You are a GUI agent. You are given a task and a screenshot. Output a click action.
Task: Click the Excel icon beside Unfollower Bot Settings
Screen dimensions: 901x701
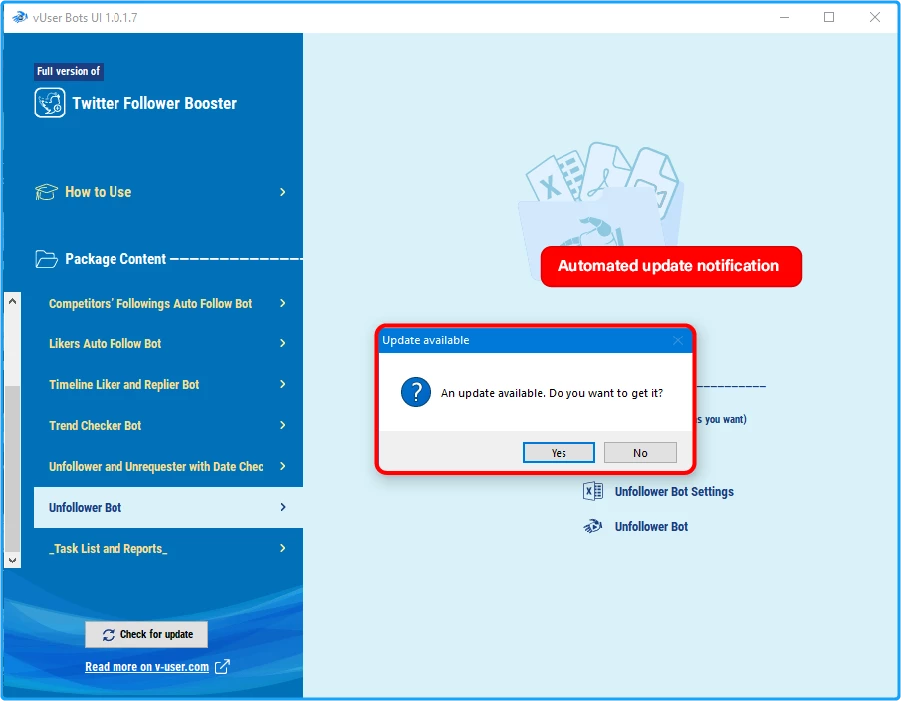click(592, 491)
